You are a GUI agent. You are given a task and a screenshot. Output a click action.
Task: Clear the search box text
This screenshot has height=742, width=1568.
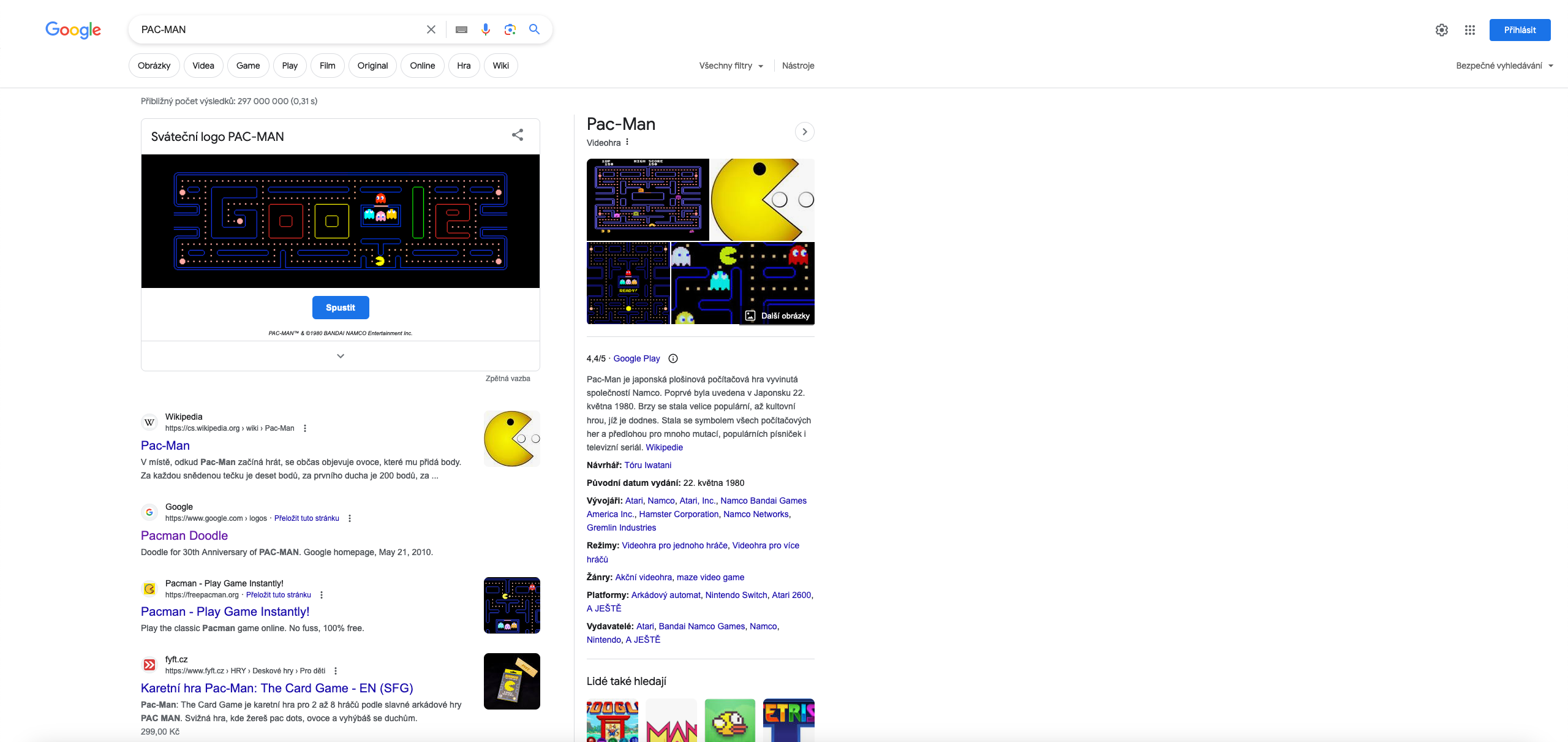(431, 29)
